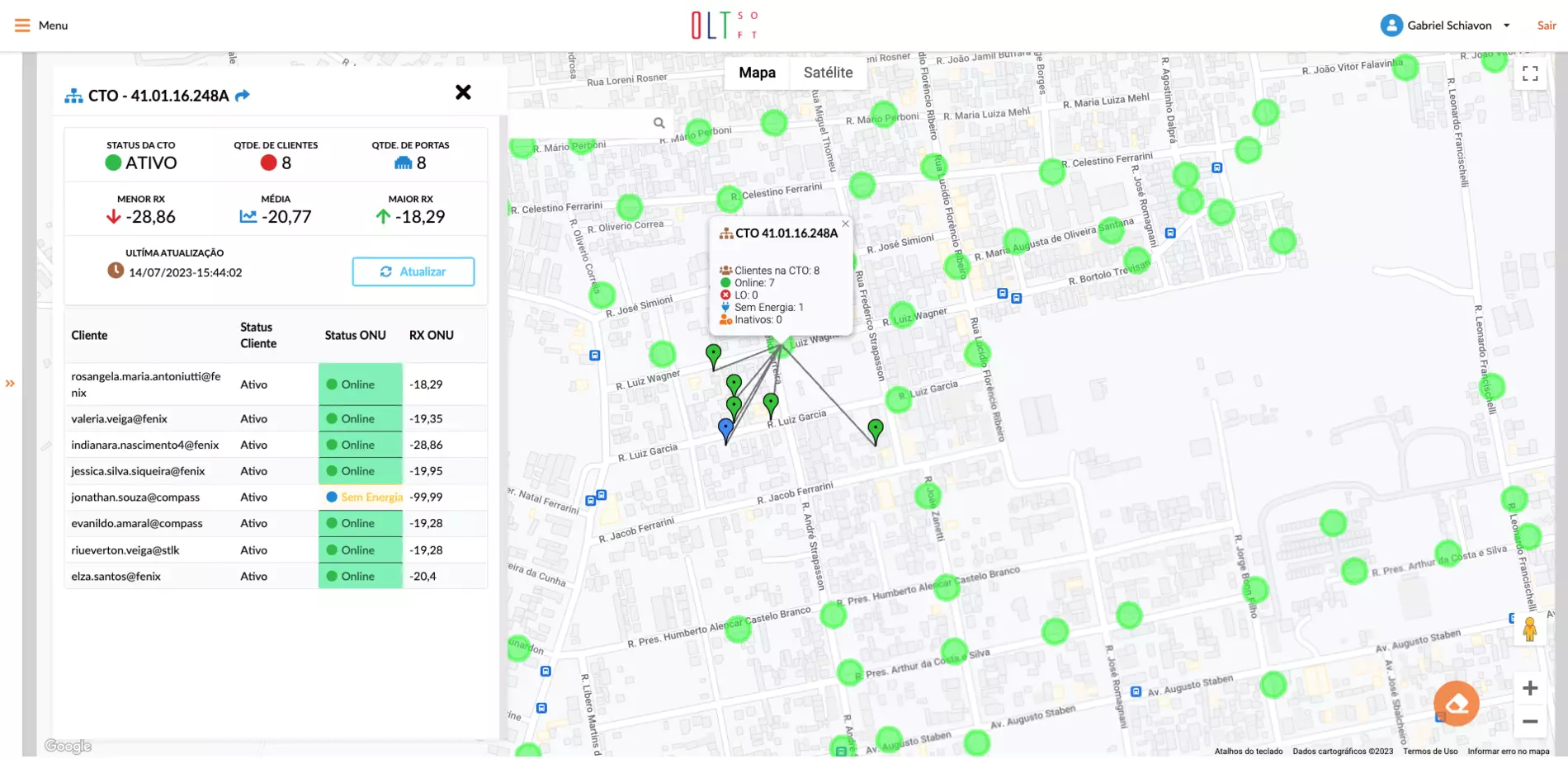This screenshot has height=759, width=1568.
Task: Click Online status for valeria.veiga
Action: tap(361, 419)
